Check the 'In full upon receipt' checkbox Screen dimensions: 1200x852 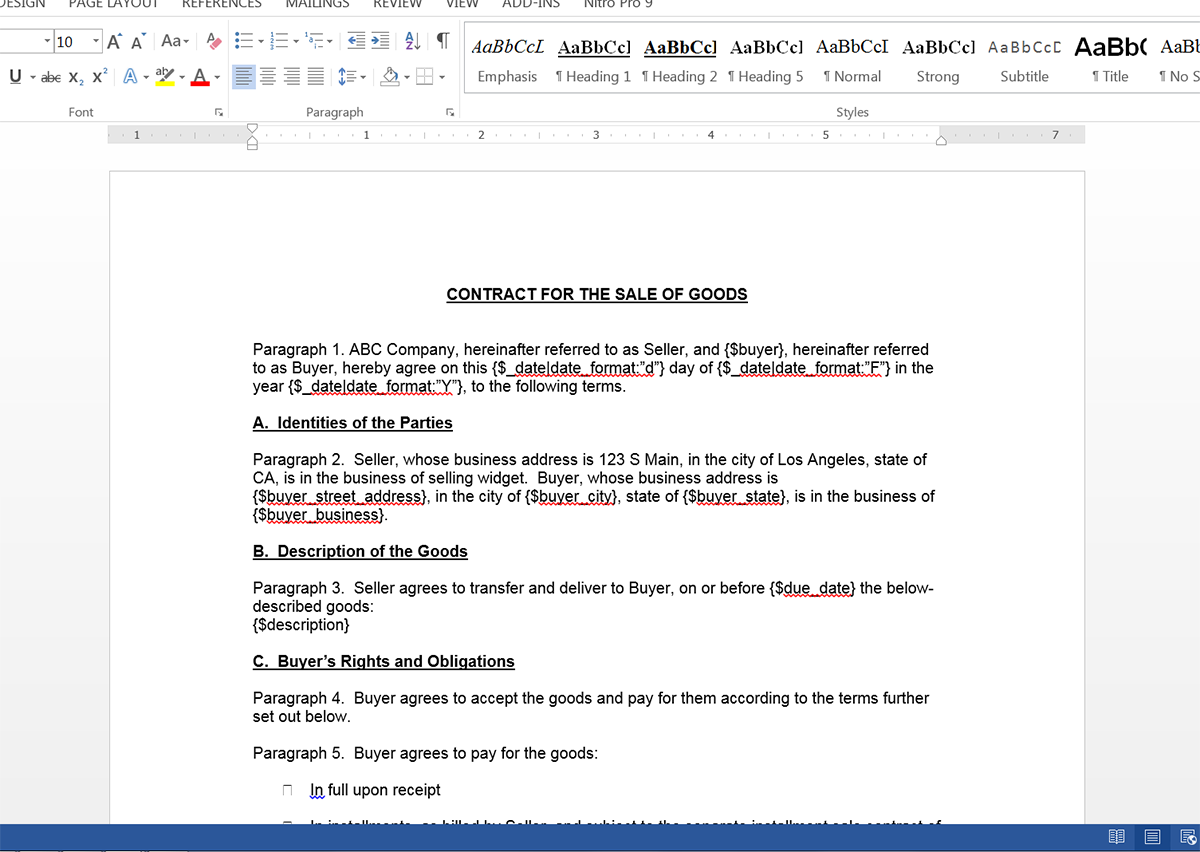288,791
